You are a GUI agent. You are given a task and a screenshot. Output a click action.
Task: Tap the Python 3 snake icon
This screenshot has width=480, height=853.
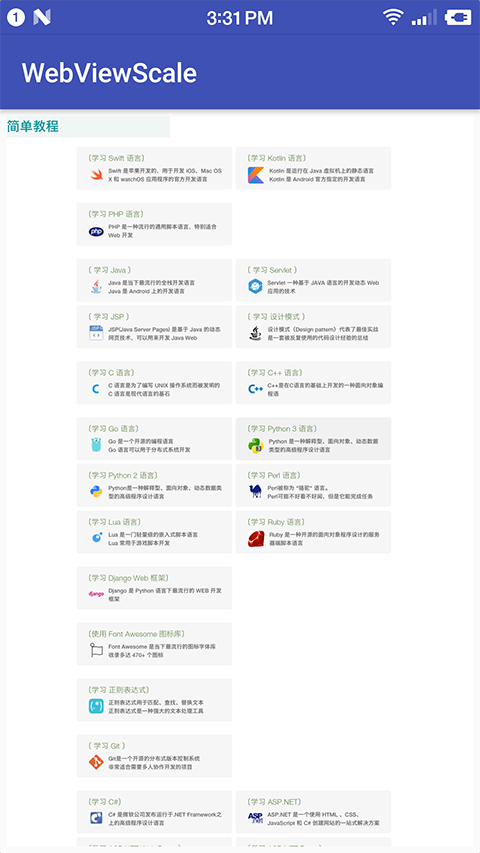coord(256,446)
